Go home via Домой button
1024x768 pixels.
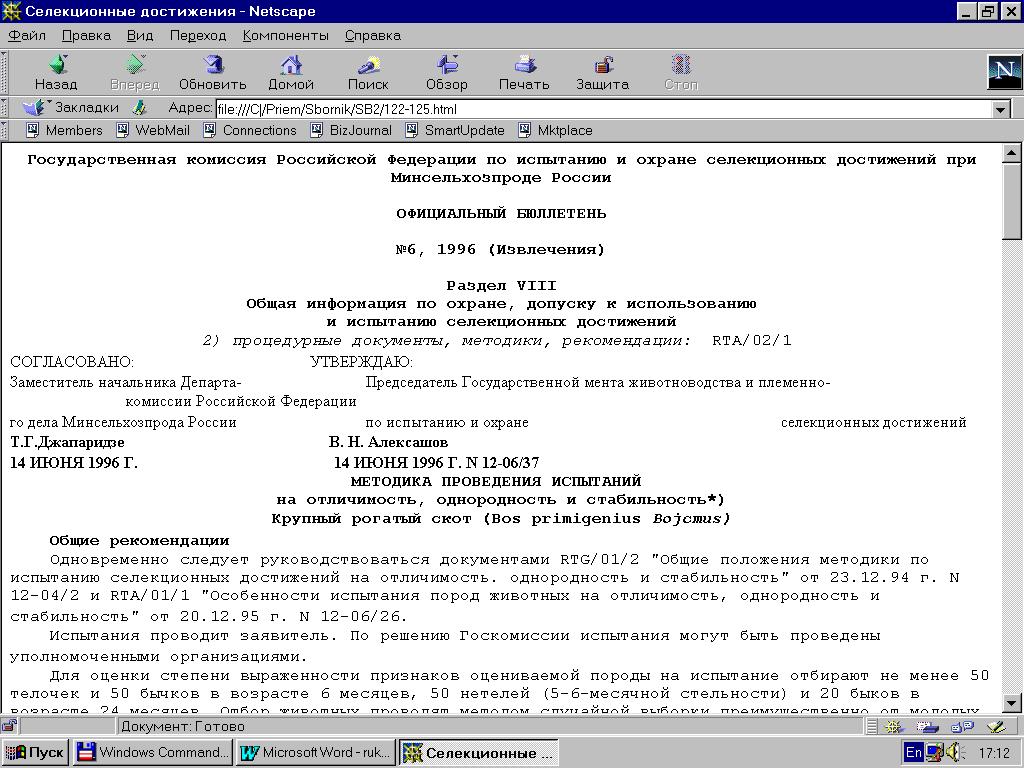pos(291,72)
